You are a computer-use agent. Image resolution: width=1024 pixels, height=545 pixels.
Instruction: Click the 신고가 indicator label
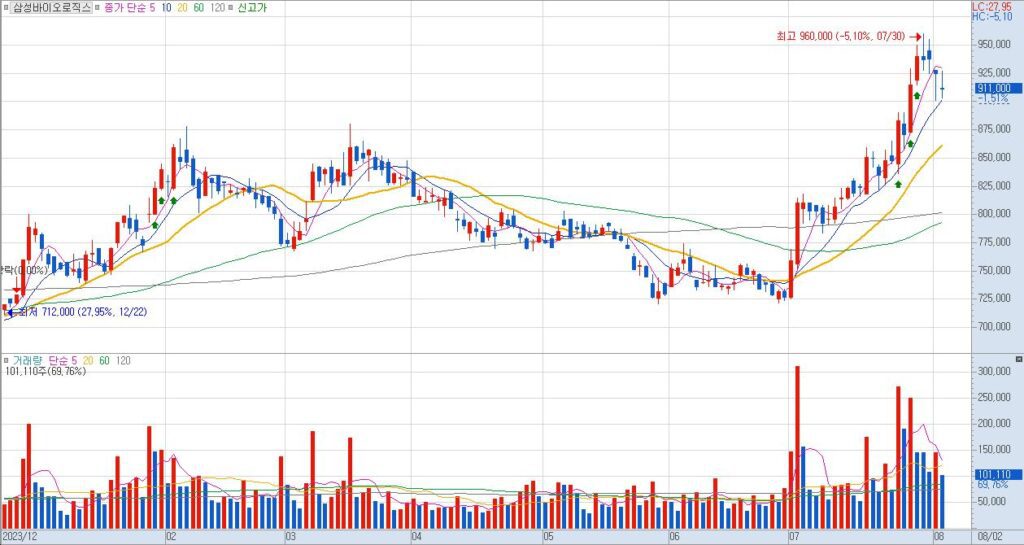[252, 8]
